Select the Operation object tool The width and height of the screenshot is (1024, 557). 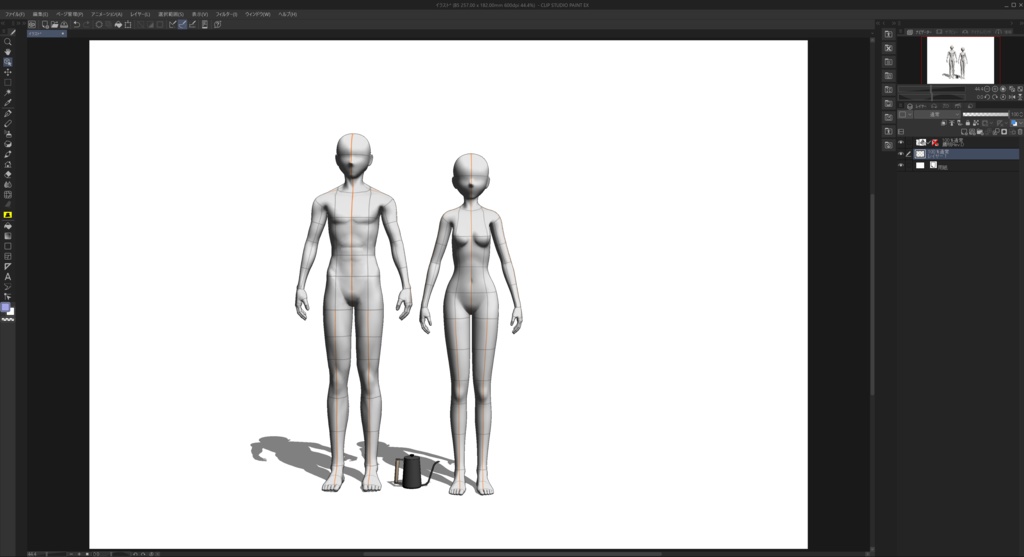pos(8,62)
